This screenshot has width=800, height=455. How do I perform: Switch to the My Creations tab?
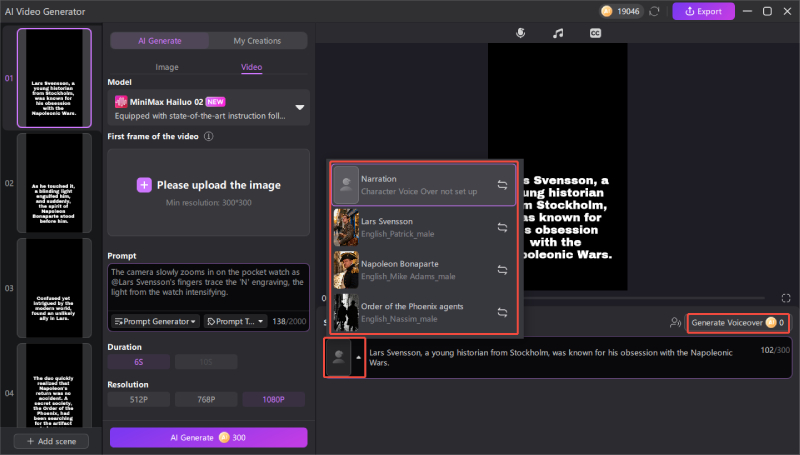257,41
